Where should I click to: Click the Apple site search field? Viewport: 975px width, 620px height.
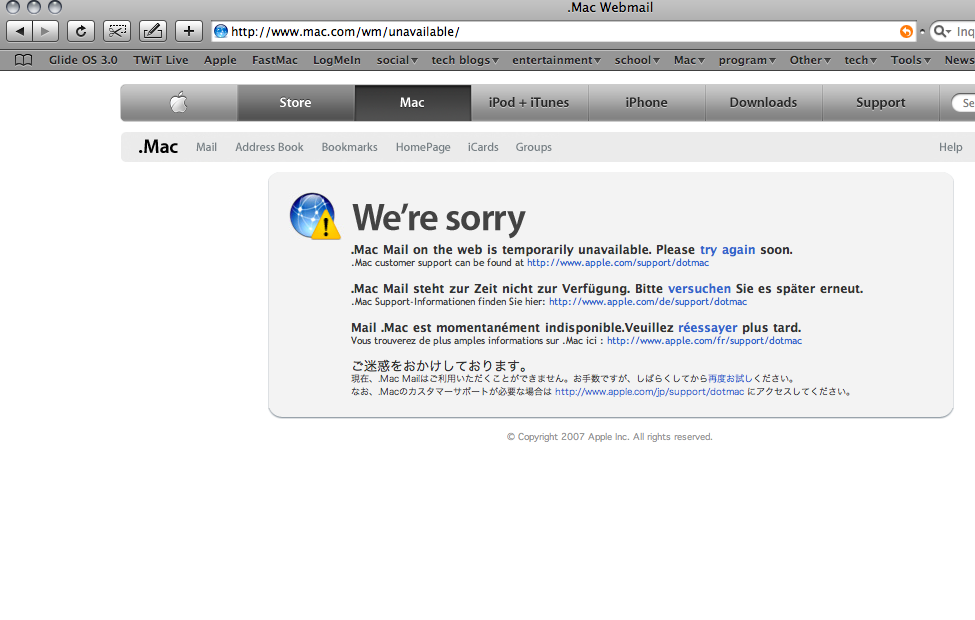click(963, 103)
